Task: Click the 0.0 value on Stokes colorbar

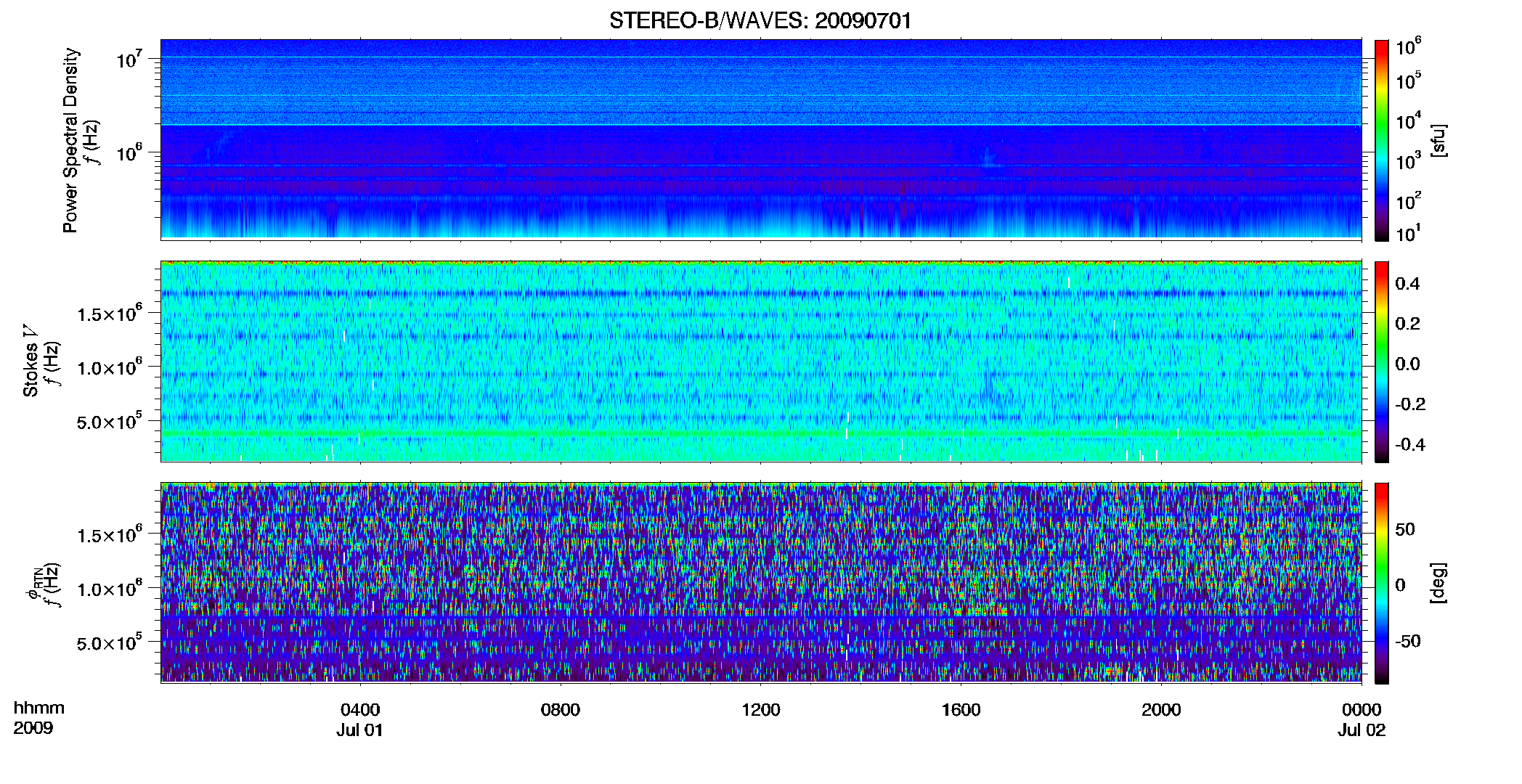Action: click(x=1407, y=364)
